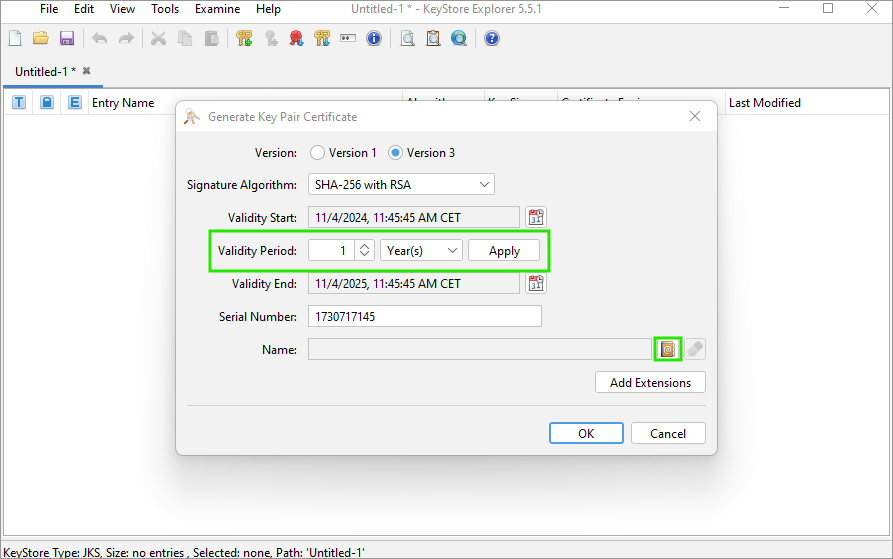The height and width of the screenshot is (559, 893).
Task: Open the Examine menu
Action: tap(217, 9)
